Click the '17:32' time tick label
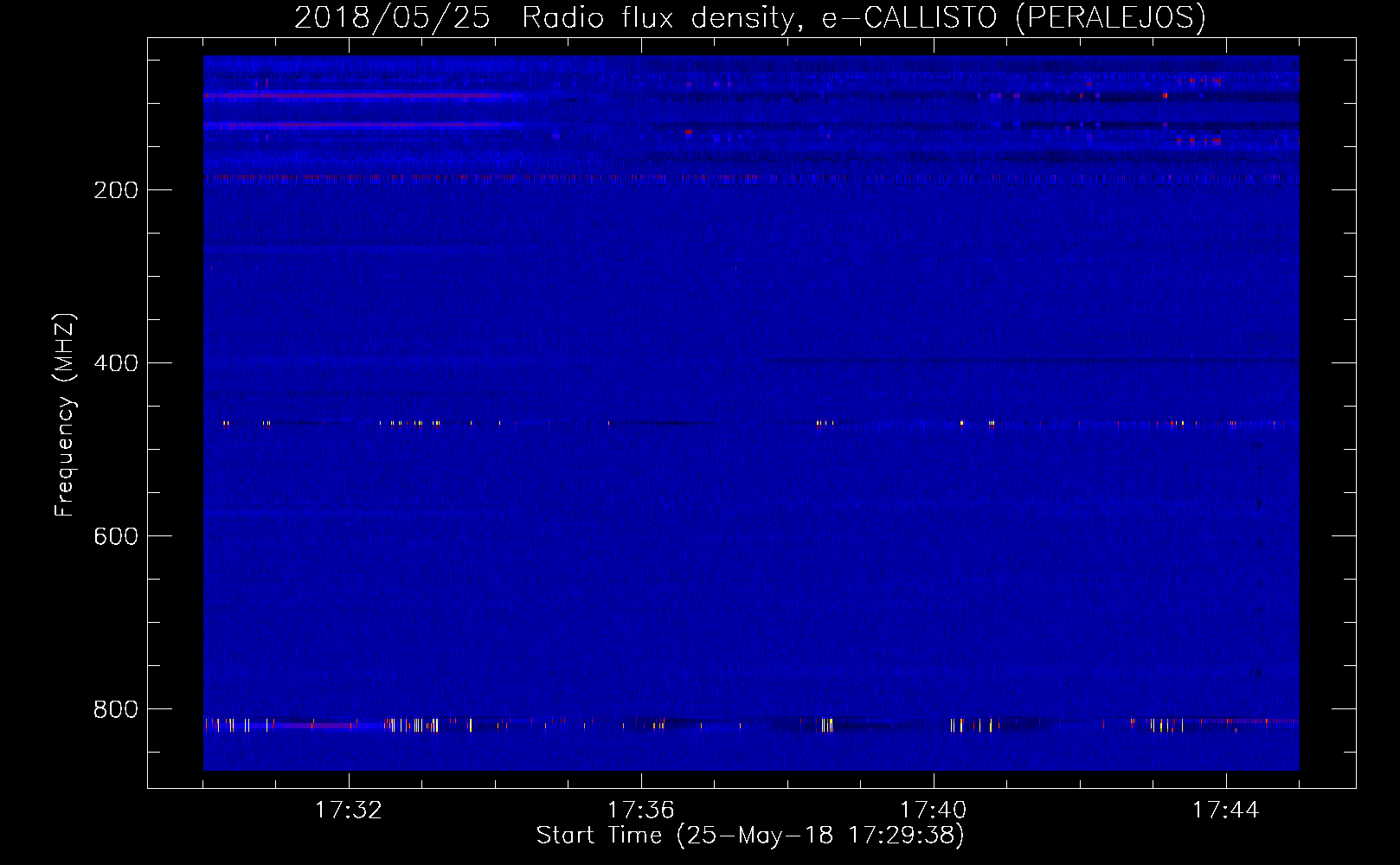The height and width of the screenshot is (865, 1400). [x=349, y=811]
